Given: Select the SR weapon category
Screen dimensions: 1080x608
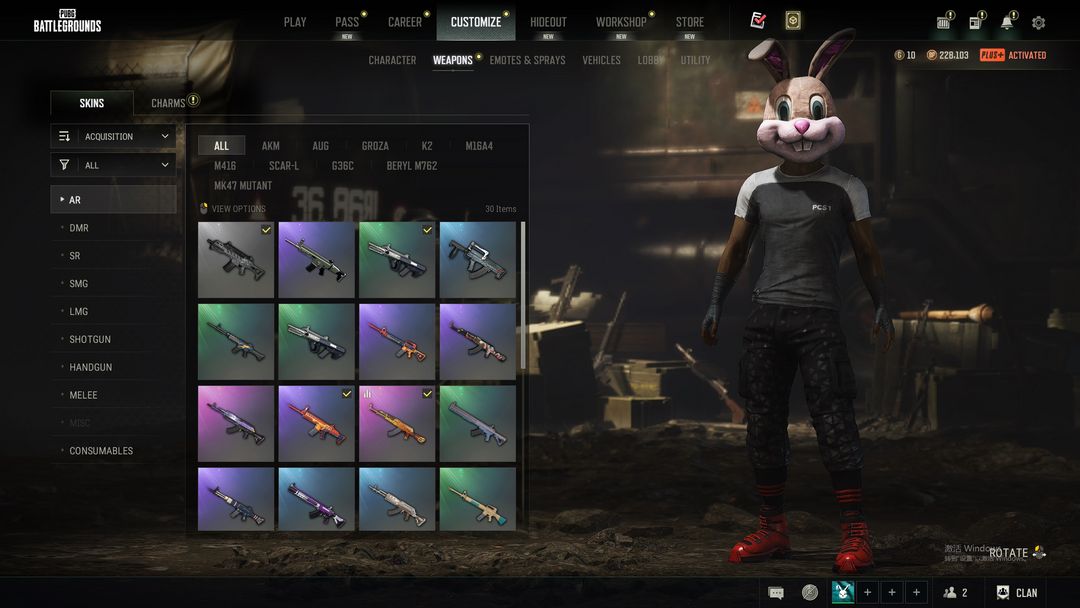Looking at the screenshot, I should 114,255.
